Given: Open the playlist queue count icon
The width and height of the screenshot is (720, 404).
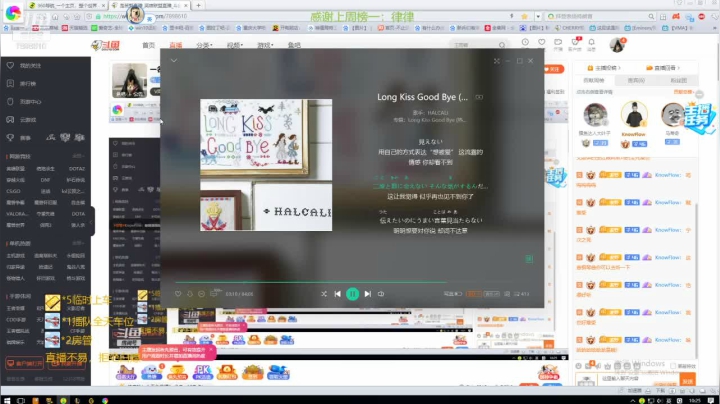Looking at the screenshot, I should point(521,294).
